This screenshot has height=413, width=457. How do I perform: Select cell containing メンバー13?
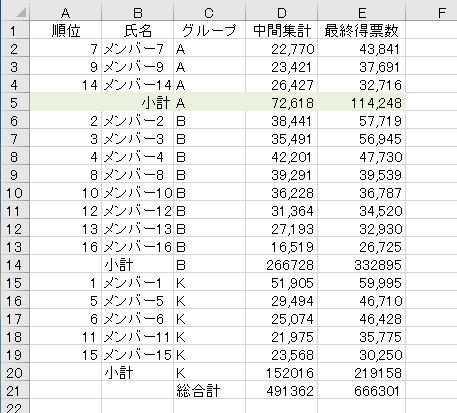coord(137,229)
